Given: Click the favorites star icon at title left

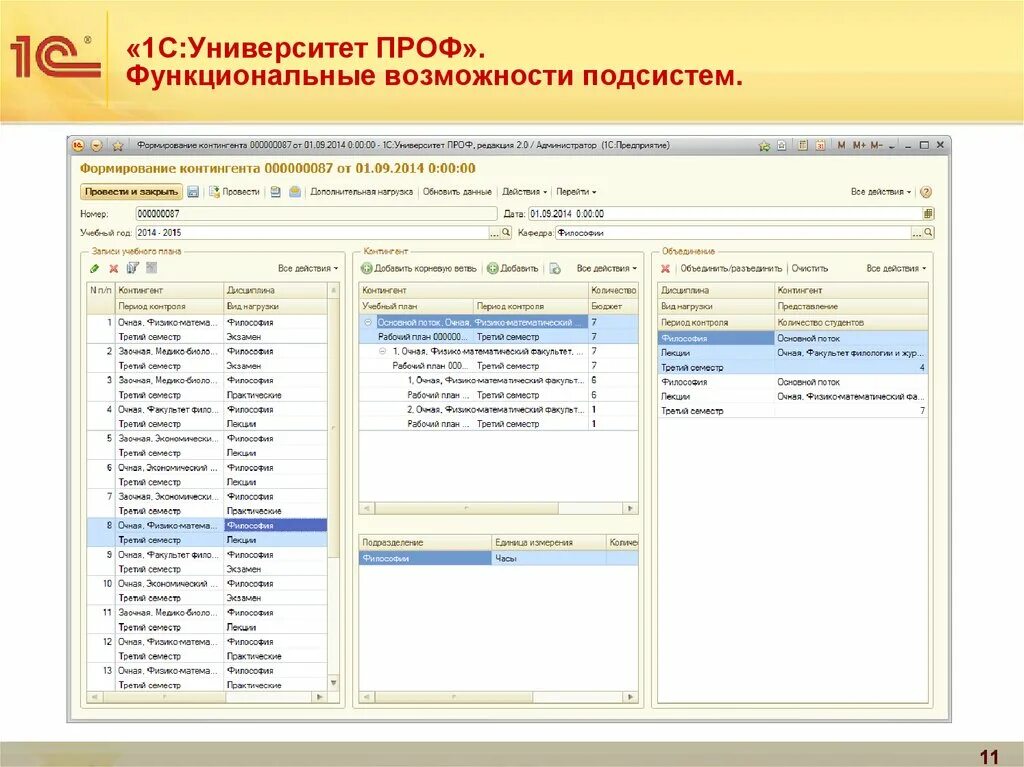Looking at the screenshot, I should 118,146.
